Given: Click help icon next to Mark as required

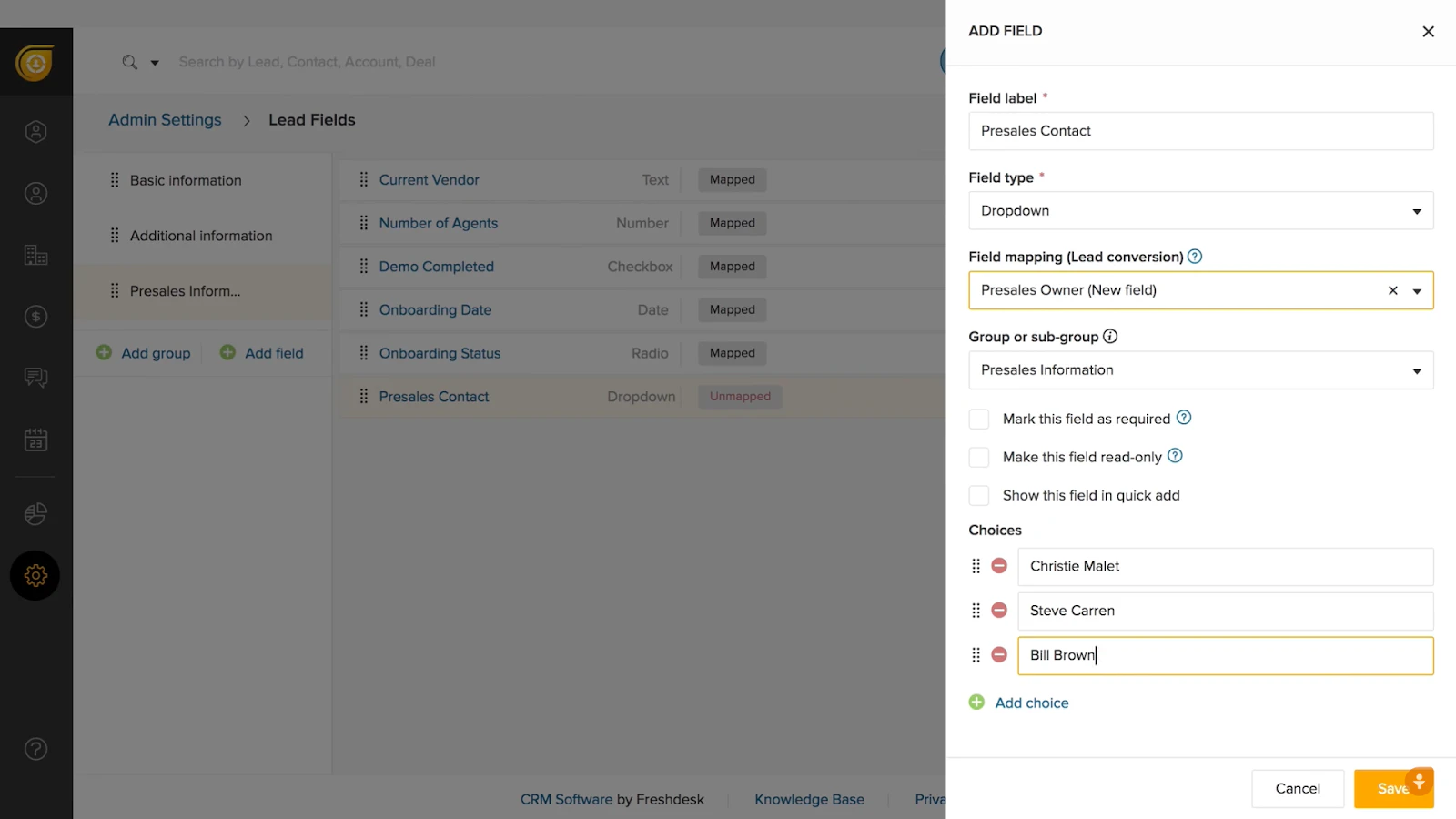Looking at the screenshot, I should 1184,418.
